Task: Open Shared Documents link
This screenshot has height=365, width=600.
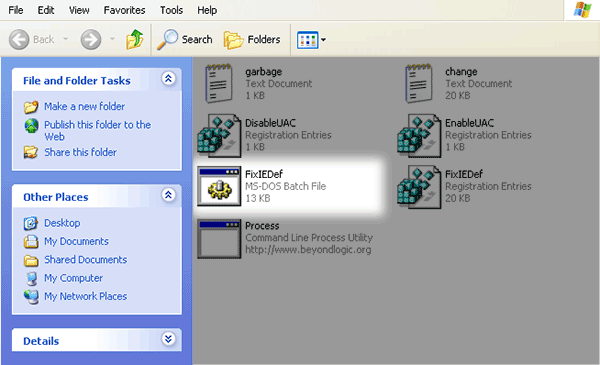Action: [85, 260]
